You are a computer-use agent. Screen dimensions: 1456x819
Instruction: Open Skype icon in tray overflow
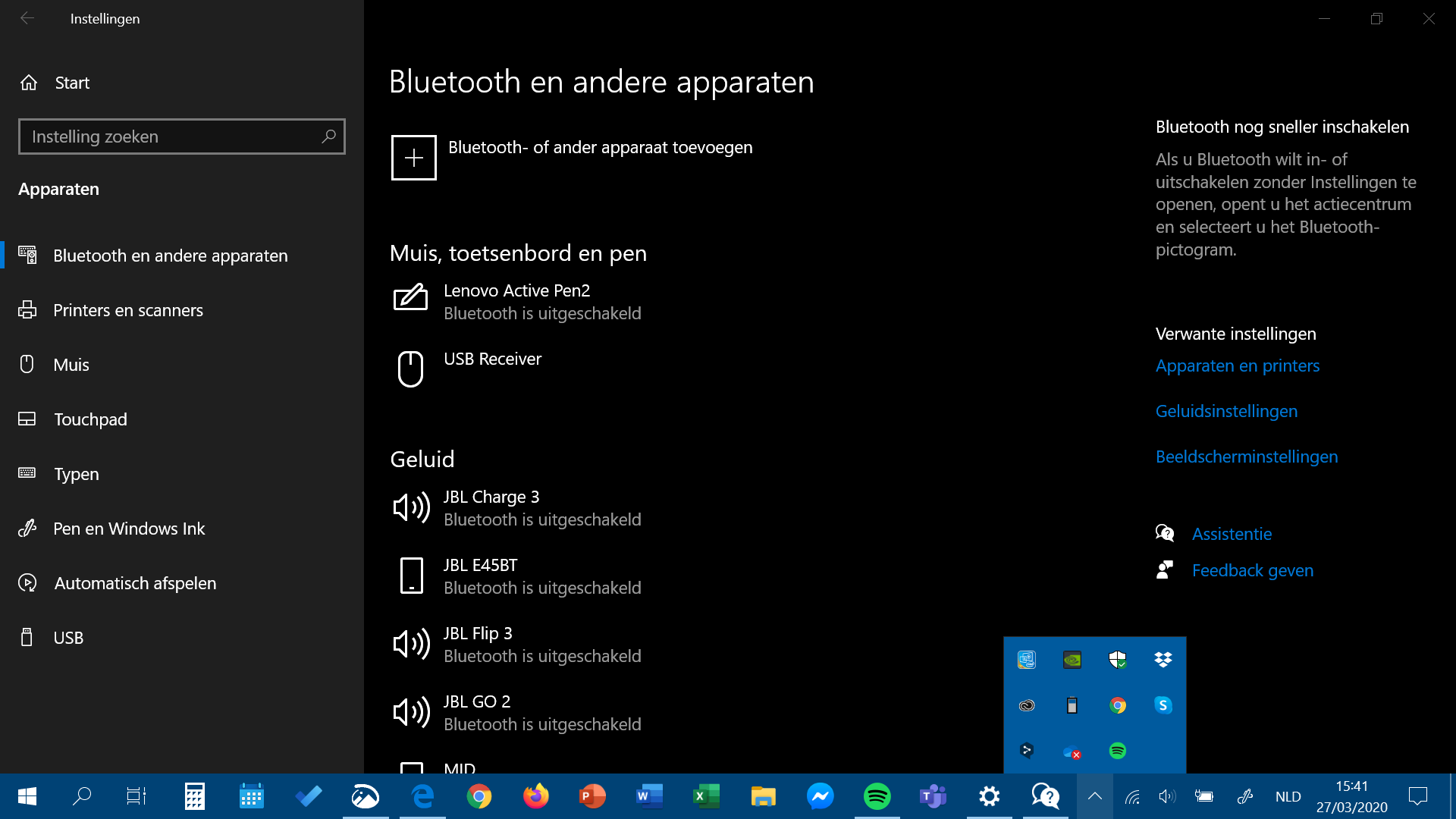(x=1163, y=705)
